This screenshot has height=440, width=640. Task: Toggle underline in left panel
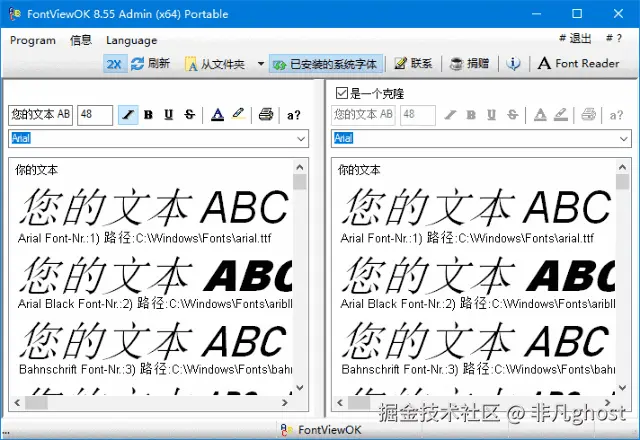[169, 115]
